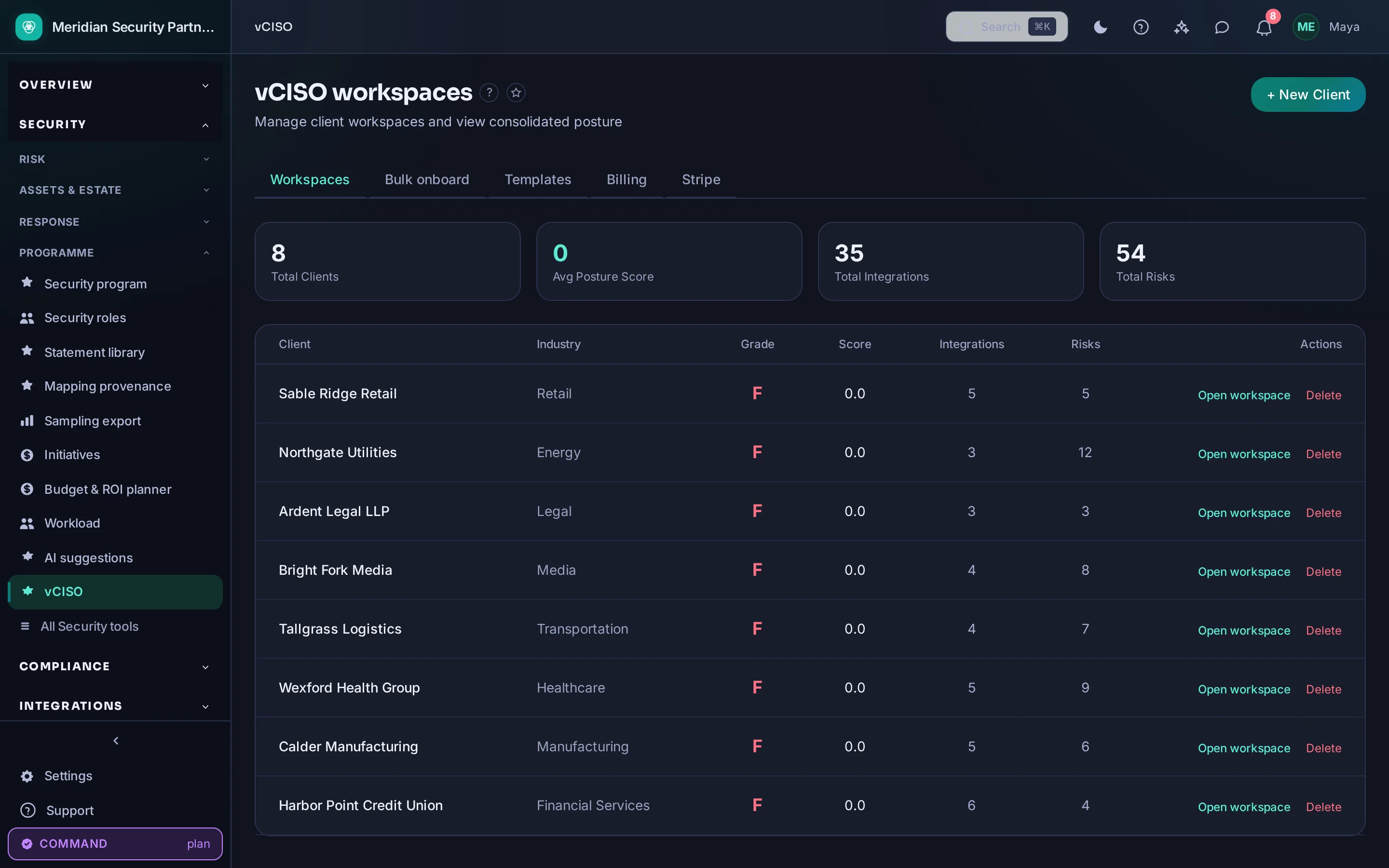Click the COMMAND plan badge
The width and height of the screenshot is (1389, 868).
click(115, 844)
